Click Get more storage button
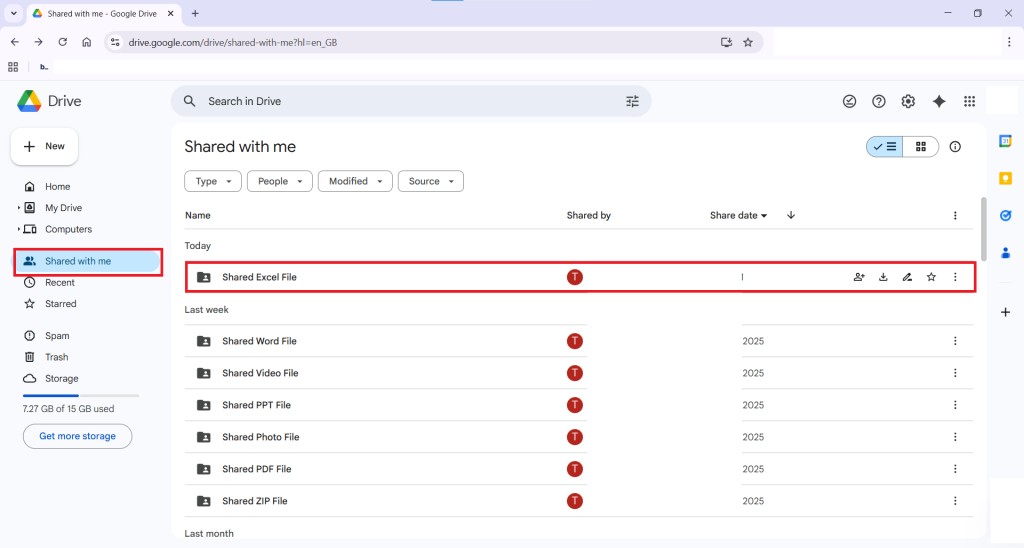The width and height of the screenshot is (1024, 548). click(77, 436)
